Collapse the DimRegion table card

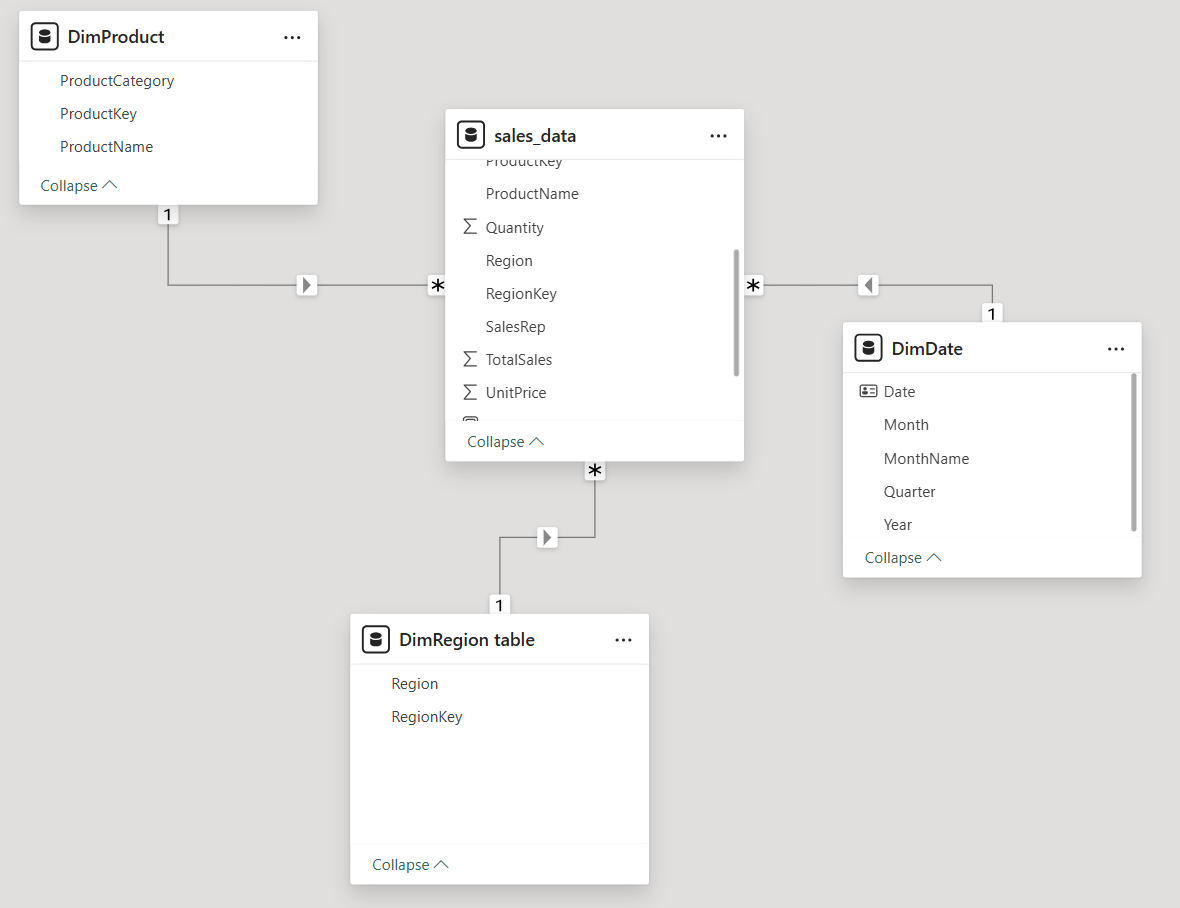coord(410,864)
